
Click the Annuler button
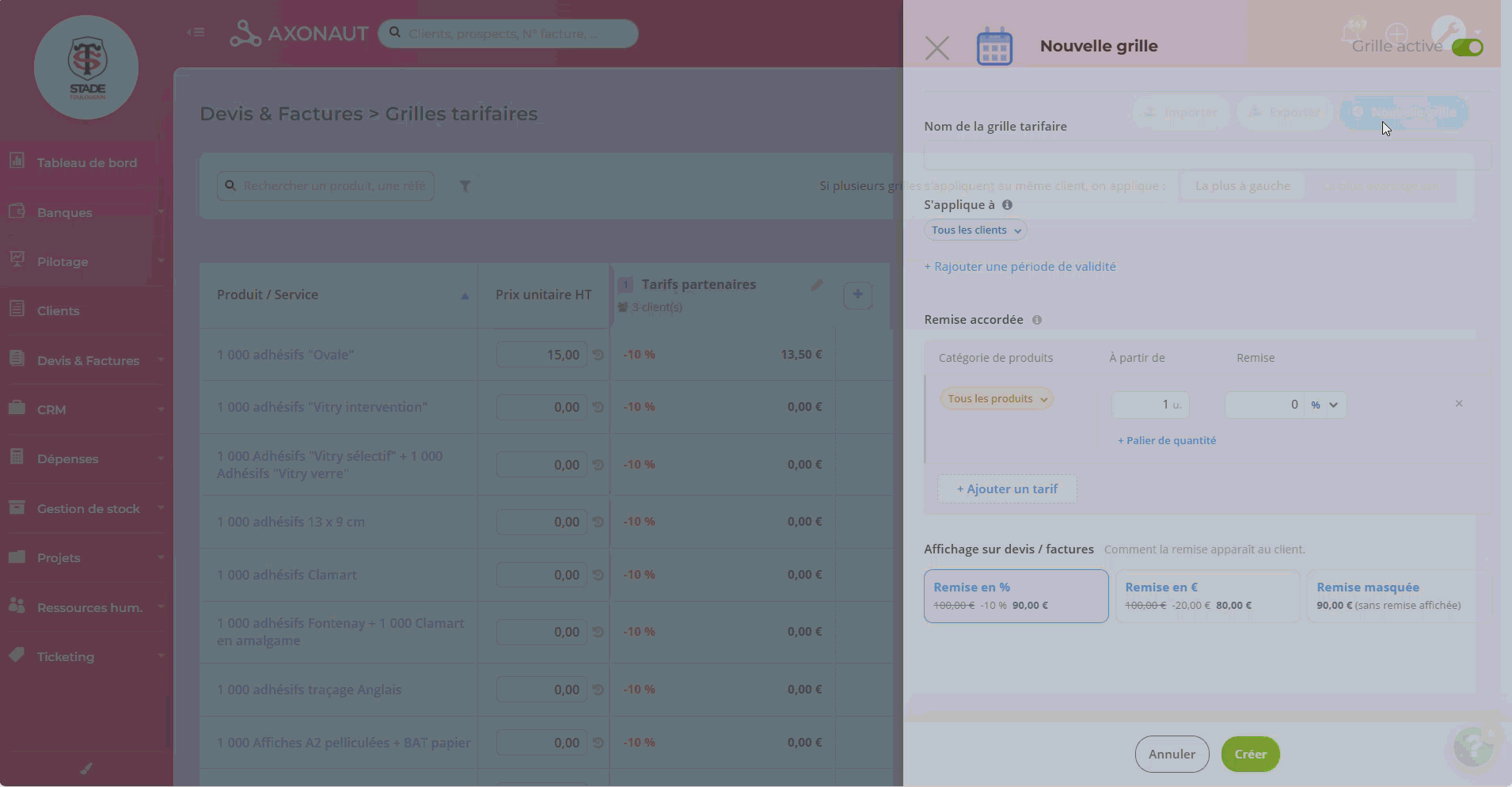(x=1172, y=755)
